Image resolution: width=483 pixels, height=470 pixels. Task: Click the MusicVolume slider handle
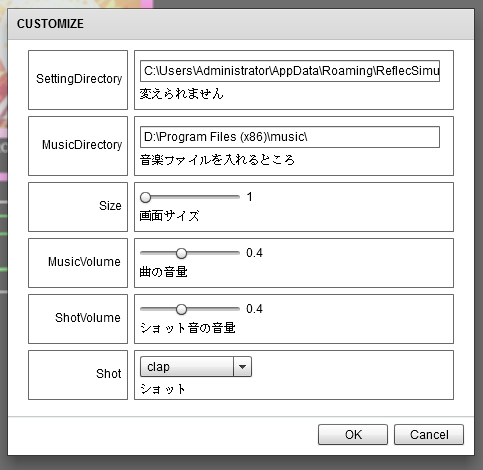tap(181, 253)
